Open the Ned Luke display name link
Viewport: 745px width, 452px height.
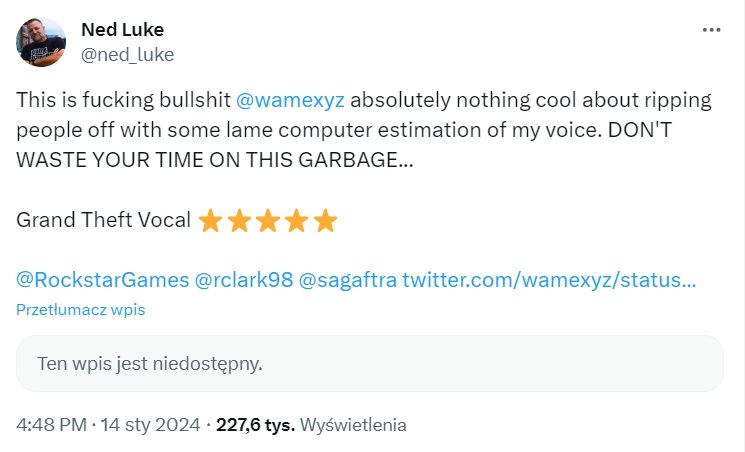point(124,30)
